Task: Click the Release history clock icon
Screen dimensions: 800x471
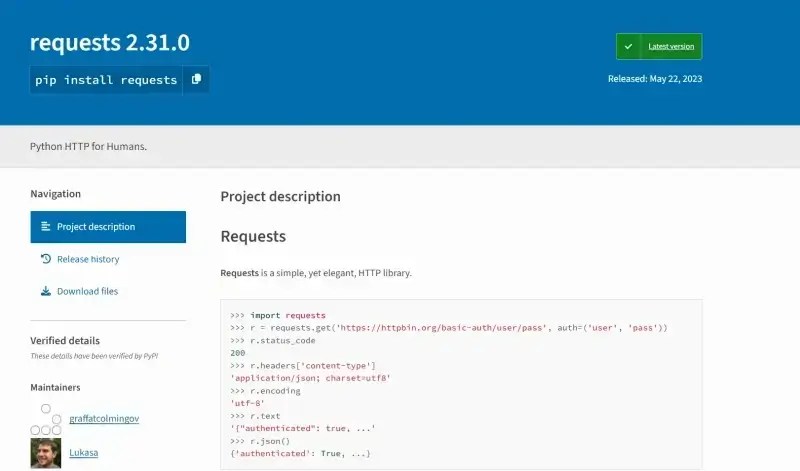Action: click(x=46, y=259)
